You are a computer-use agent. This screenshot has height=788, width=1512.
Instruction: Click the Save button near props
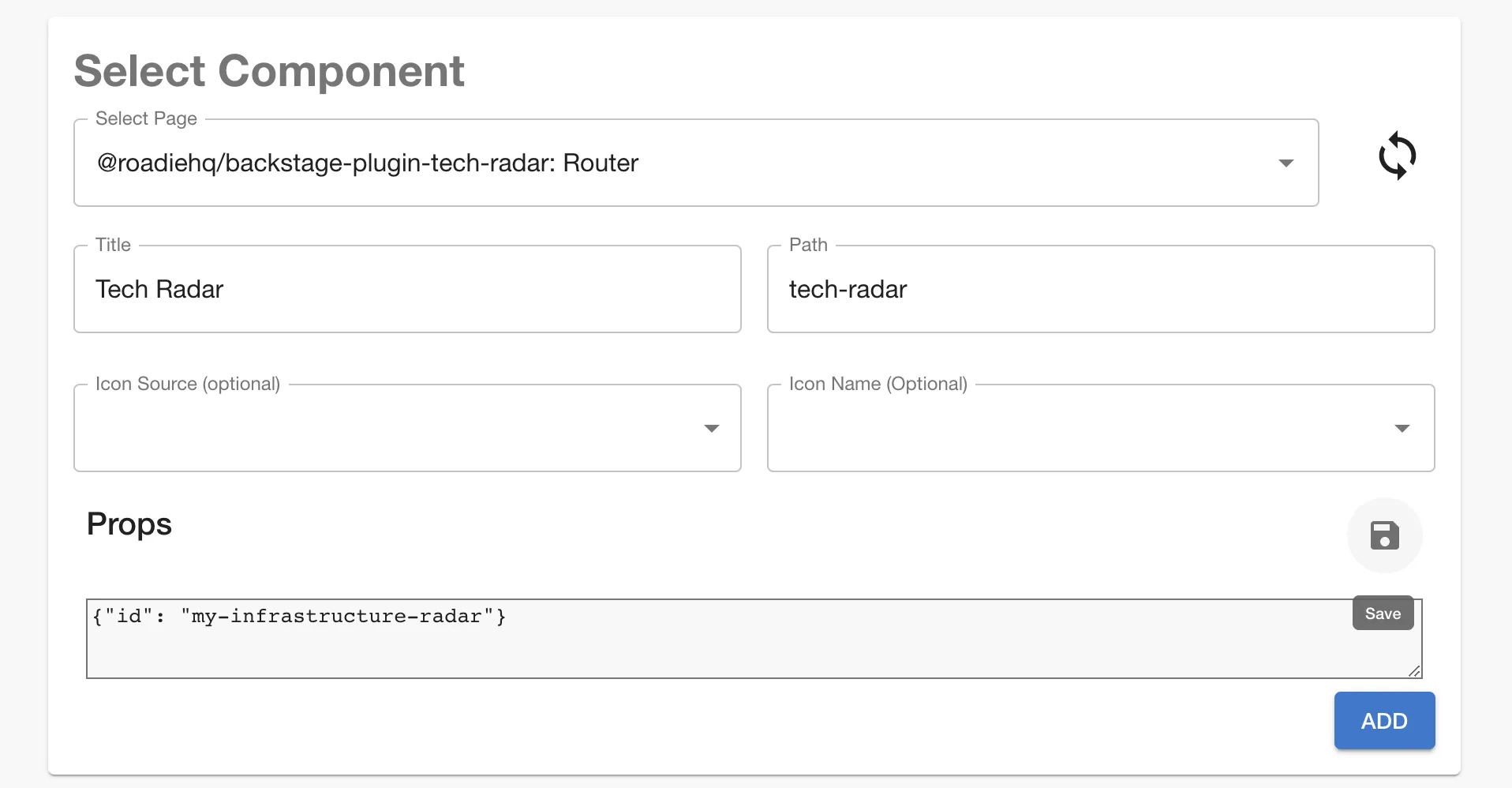(x=1382, y=613)
